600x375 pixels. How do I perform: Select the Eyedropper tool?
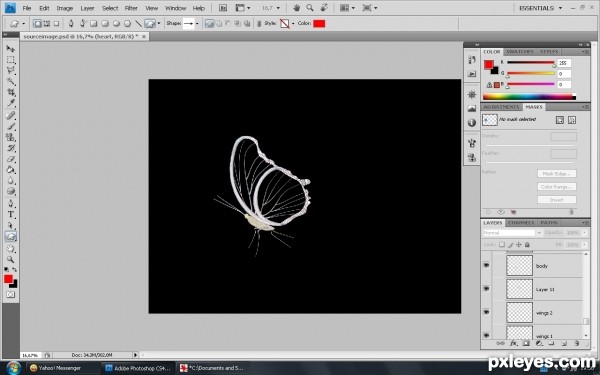click(x=10, y=103)
